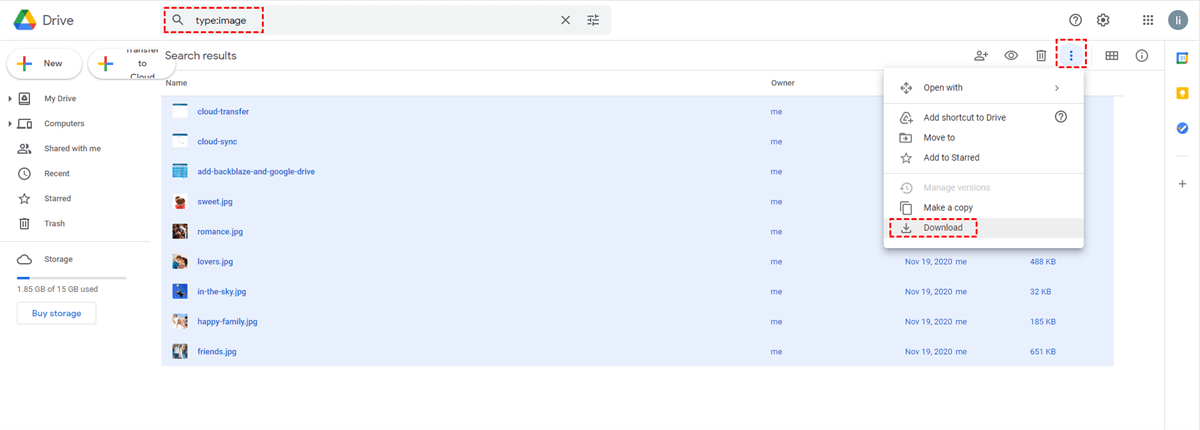1200x430 pixels.
Task: Open the Settings gear icon
Action: 1103,20
